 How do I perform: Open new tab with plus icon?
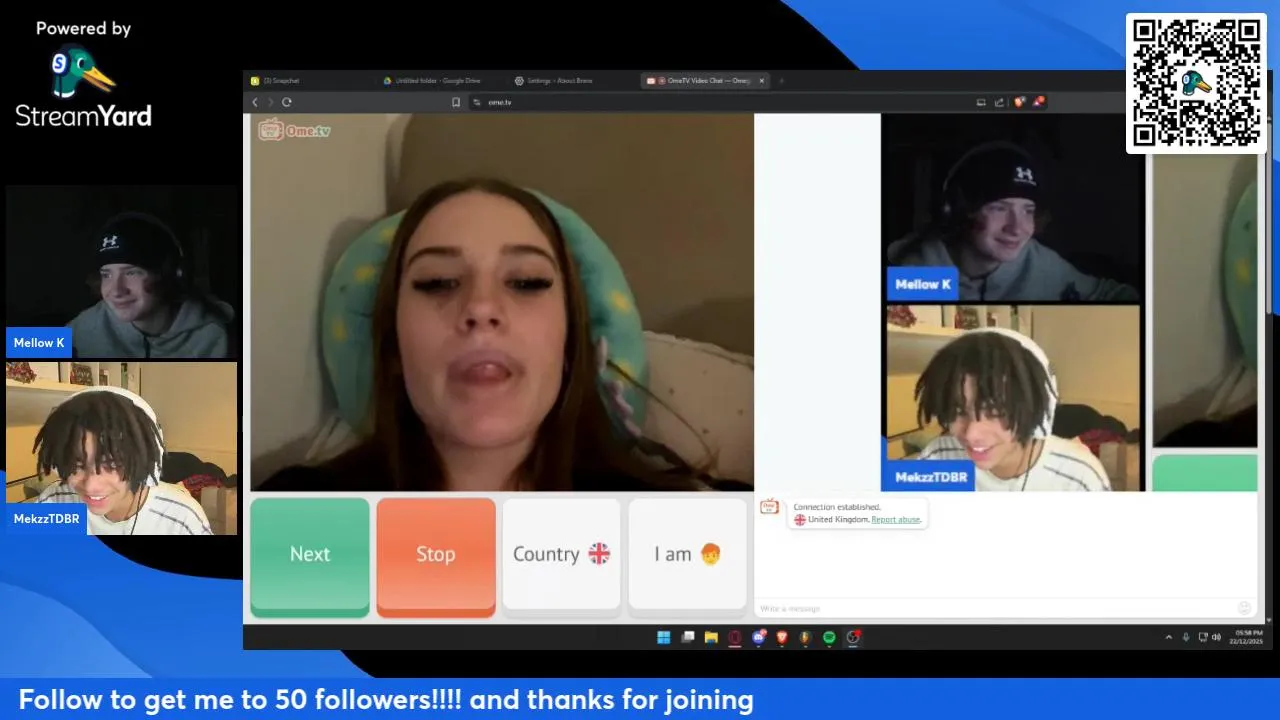click(781, 81)
